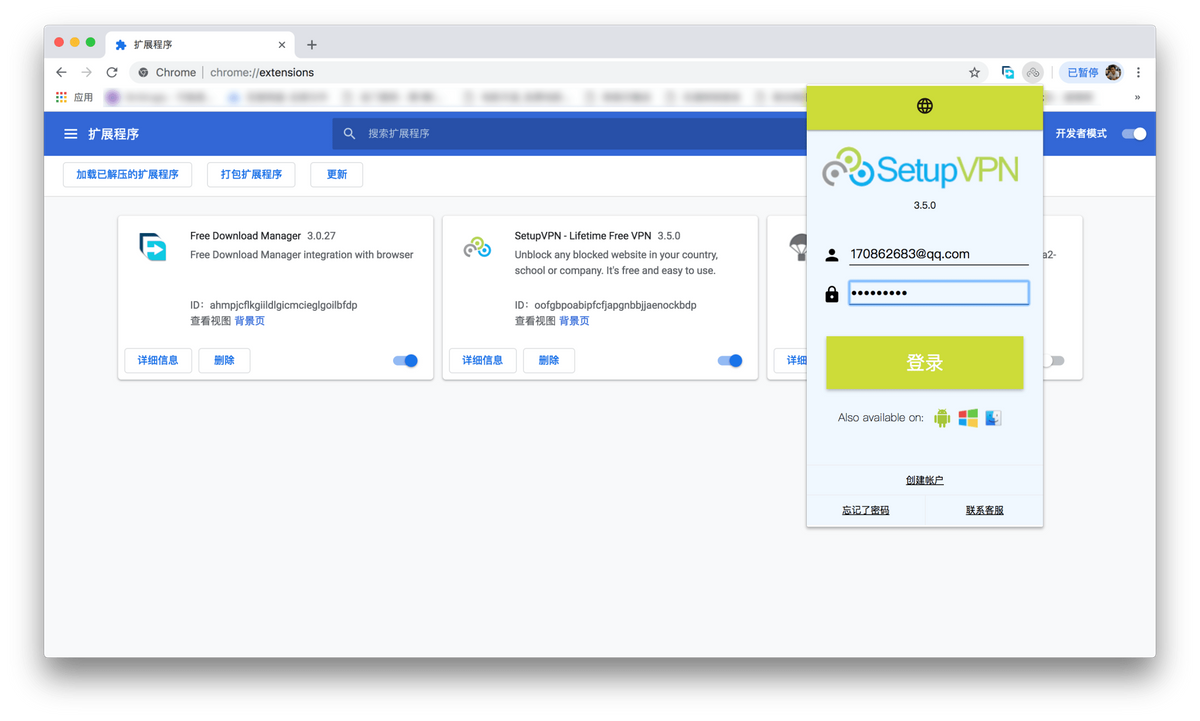Open the Chrome three-dot menu
Viewport: 1200px width, 721px height.
1138,72
